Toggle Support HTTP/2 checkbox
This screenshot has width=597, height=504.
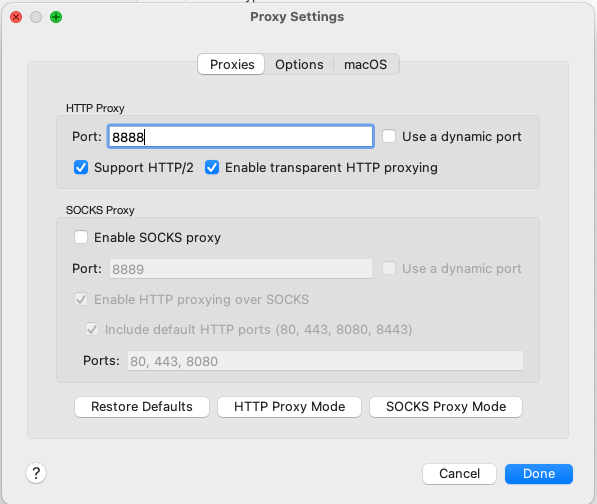[81, 167]
